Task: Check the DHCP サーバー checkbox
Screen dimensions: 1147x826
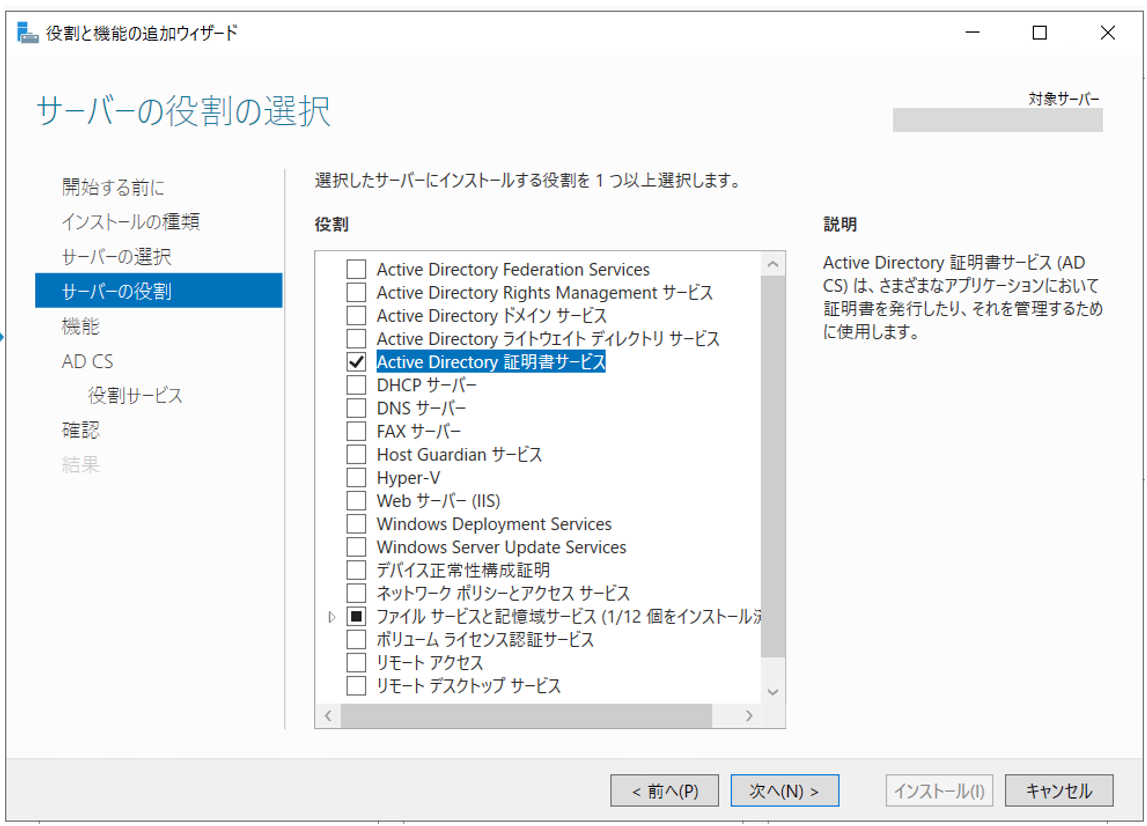Action: (356, 385)
